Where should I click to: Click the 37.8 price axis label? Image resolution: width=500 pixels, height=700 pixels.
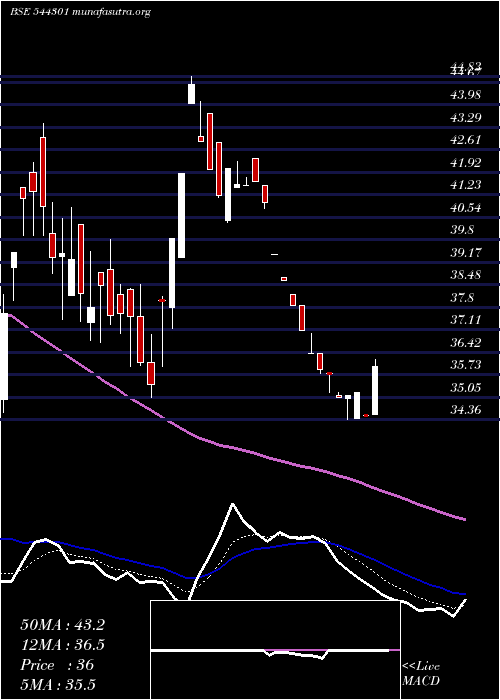(x=462, y=298)
